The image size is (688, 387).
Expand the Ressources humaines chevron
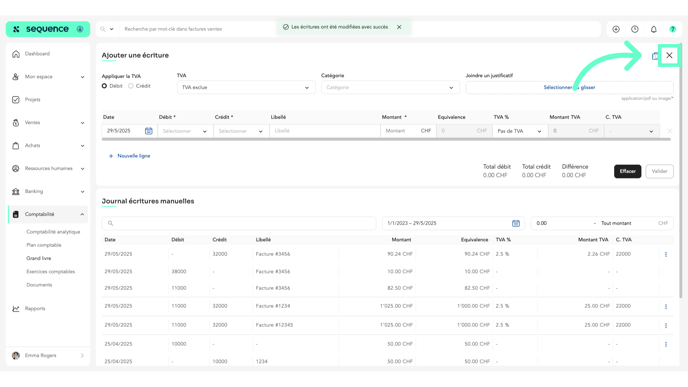coord(82,168)
